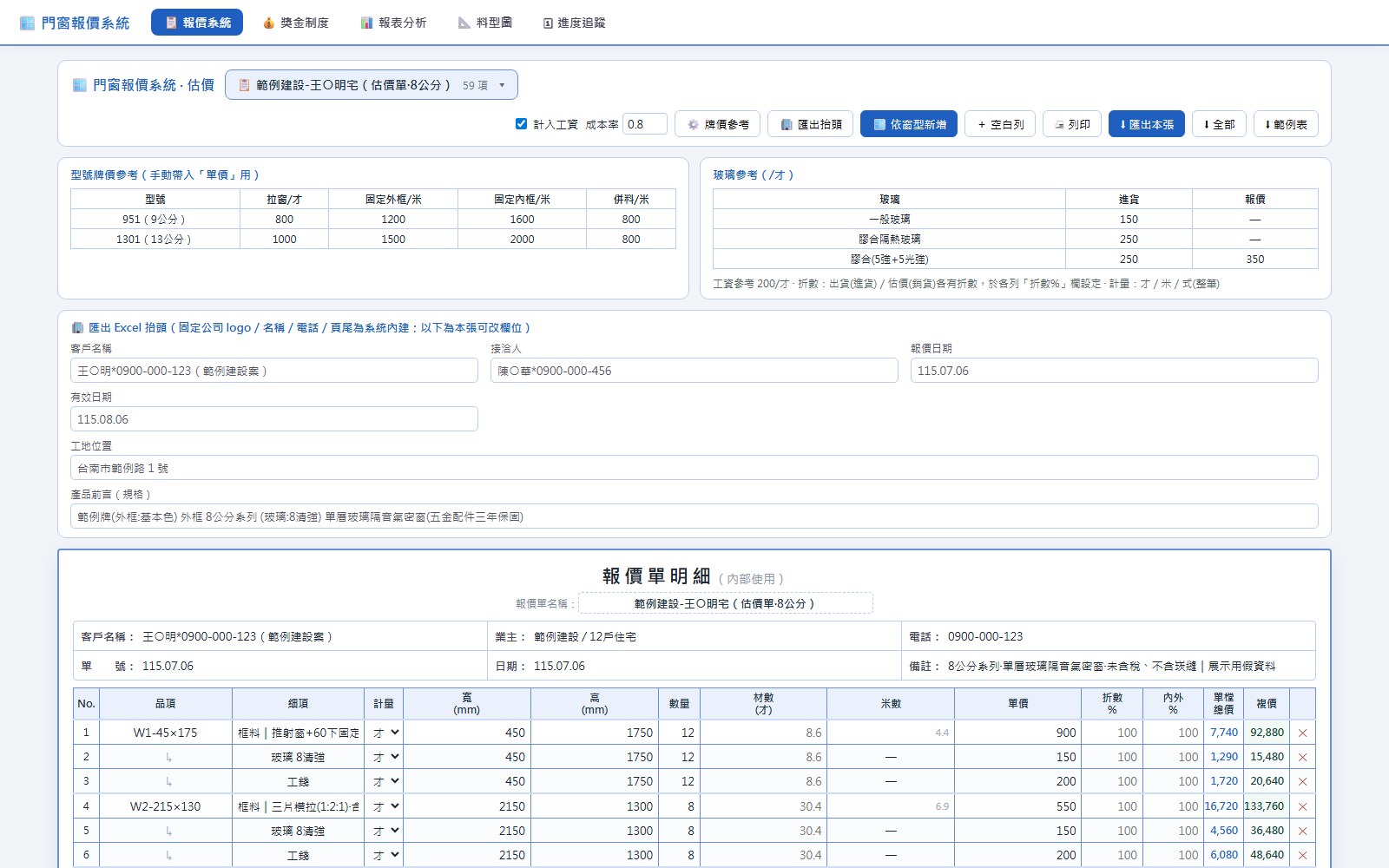Edit the 產品前言 specification field
This screenshot has height=868, width=1389.
pyautogui.click(x=694, y=516)
